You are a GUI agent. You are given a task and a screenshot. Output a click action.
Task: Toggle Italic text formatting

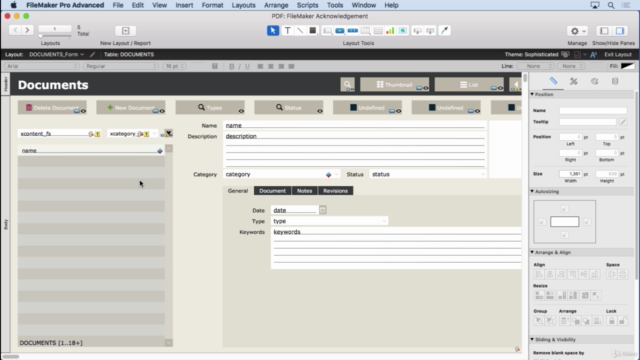point(240,66)
